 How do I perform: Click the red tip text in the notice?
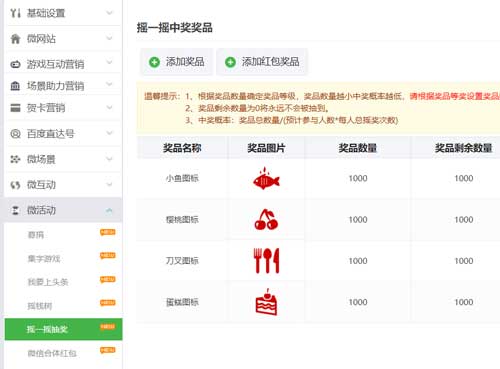455,96
